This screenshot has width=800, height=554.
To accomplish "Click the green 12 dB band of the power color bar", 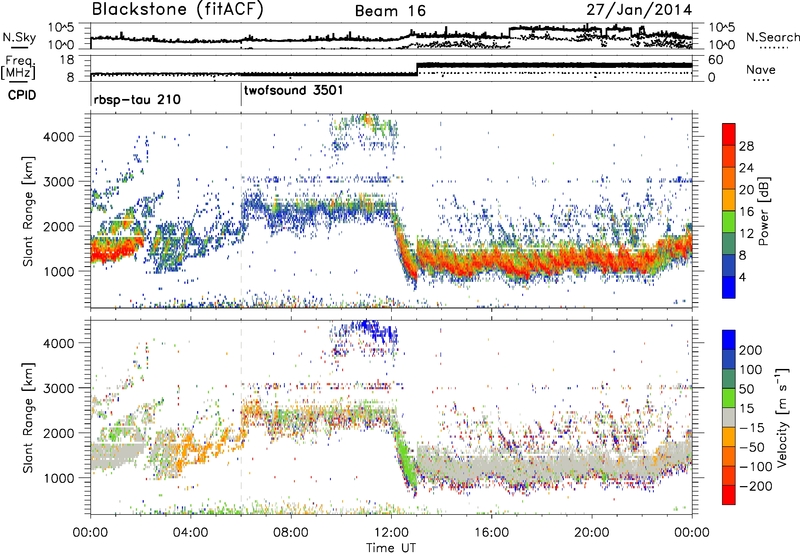I will [729, 221].
